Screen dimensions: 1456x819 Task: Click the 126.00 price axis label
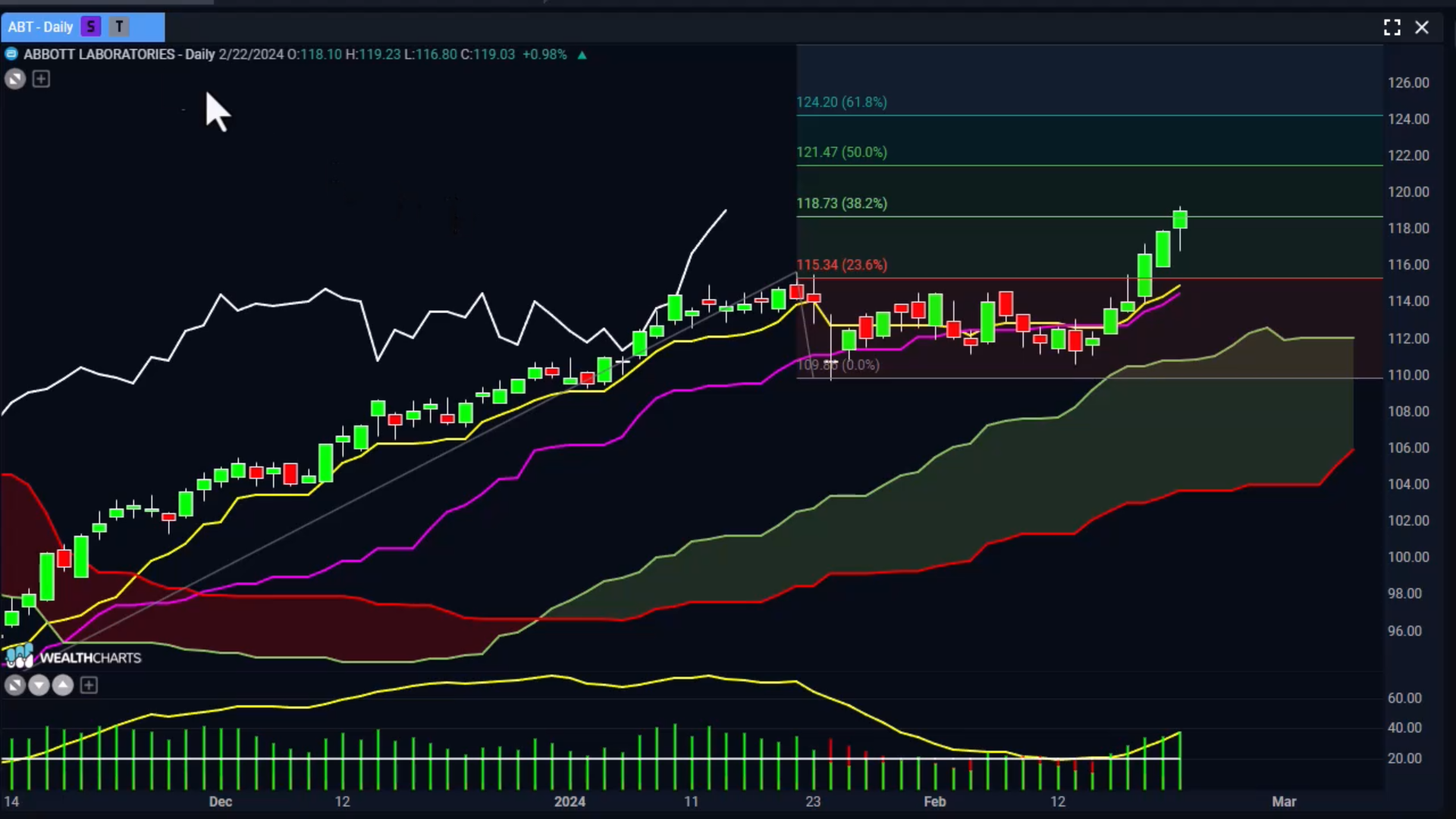1408,83
